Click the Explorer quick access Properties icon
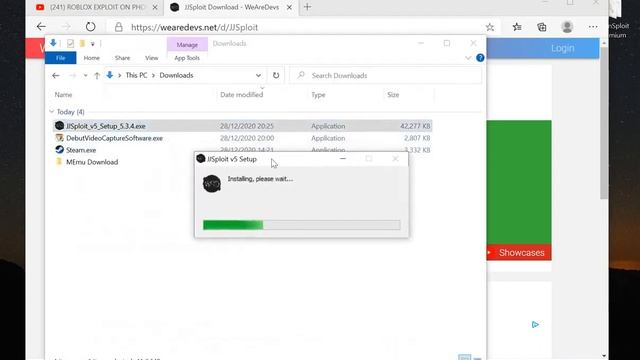Screen dimensions: 640x360 click(70, 43)
